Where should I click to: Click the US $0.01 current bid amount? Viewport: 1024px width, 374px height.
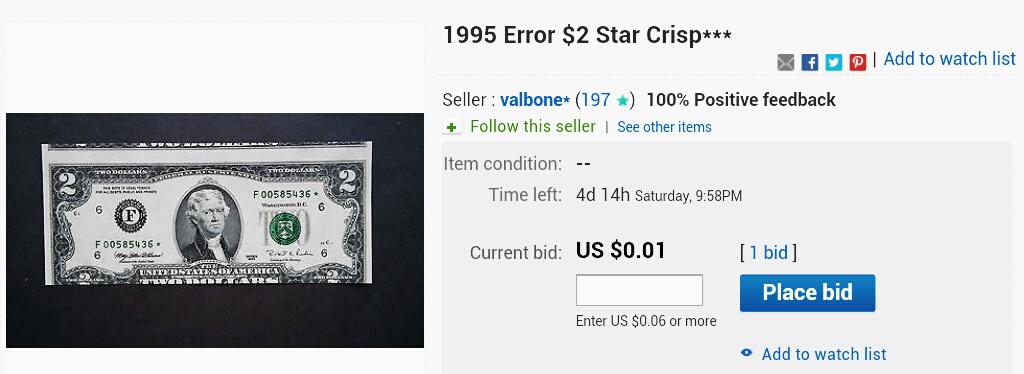tap(620, 251)
